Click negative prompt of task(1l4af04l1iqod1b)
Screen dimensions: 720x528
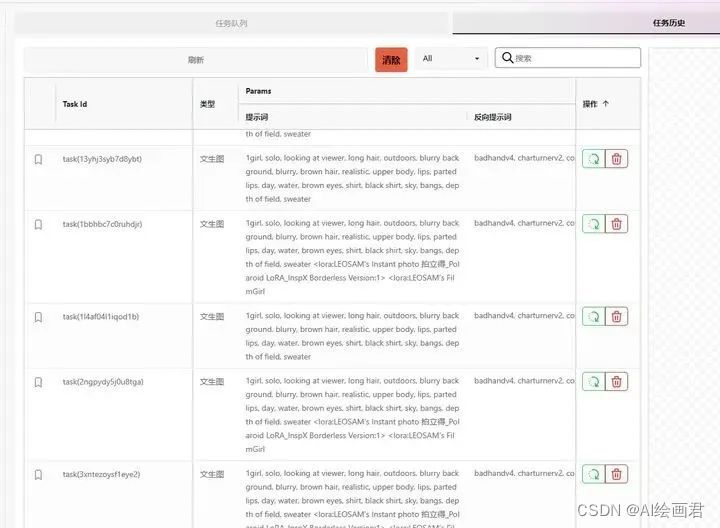click(524, 316)
